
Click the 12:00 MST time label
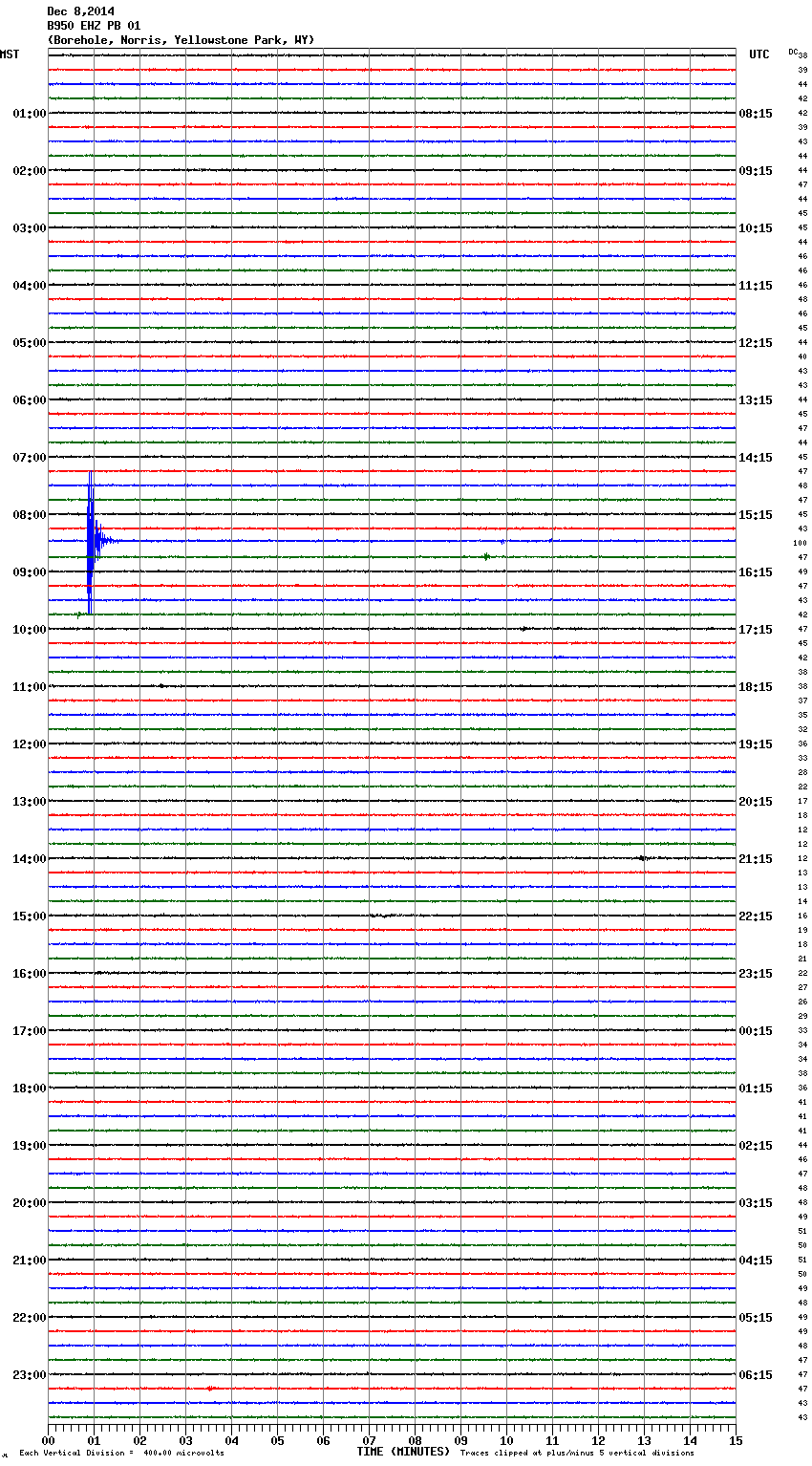29,744
